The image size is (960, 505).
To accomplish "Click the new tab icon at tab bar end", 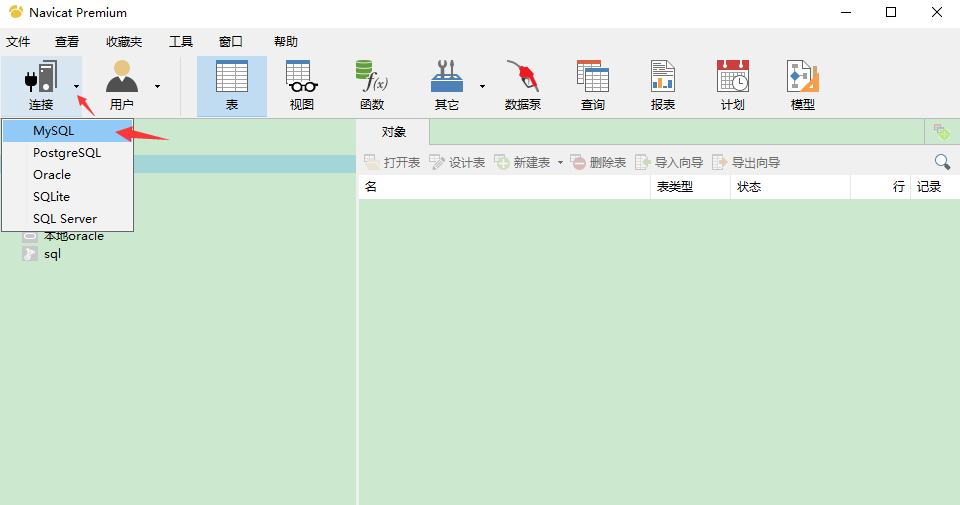I will click(942, 132).
